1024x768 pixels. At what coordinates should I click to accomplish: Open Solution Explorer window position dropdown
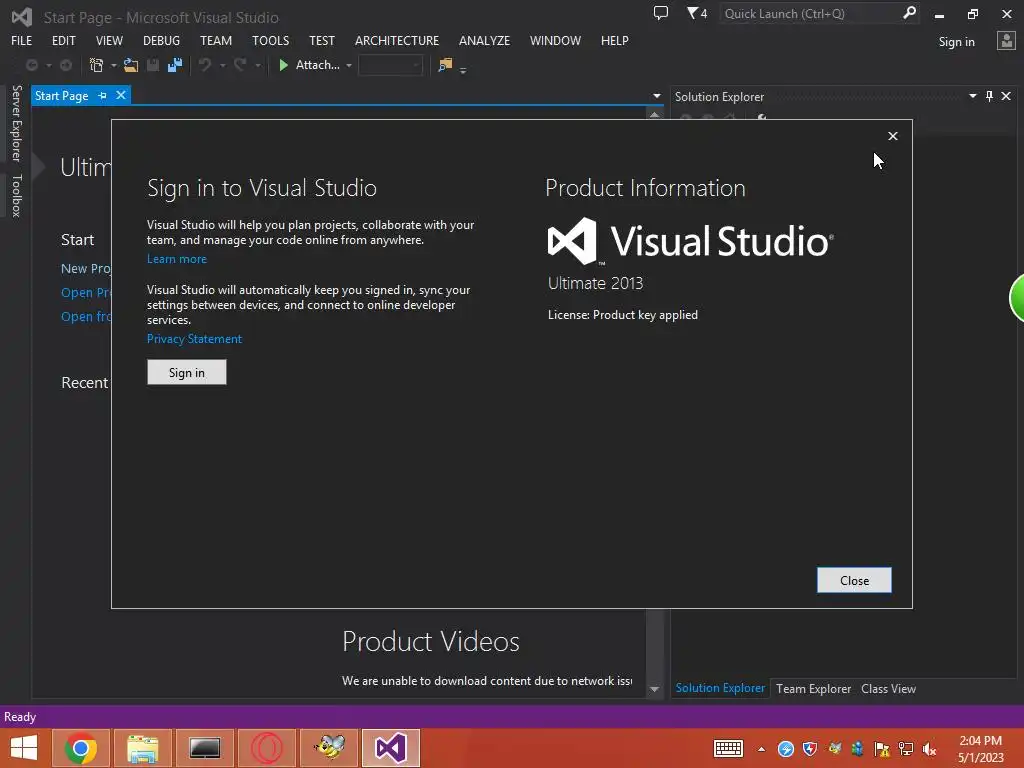coord(972,96)
